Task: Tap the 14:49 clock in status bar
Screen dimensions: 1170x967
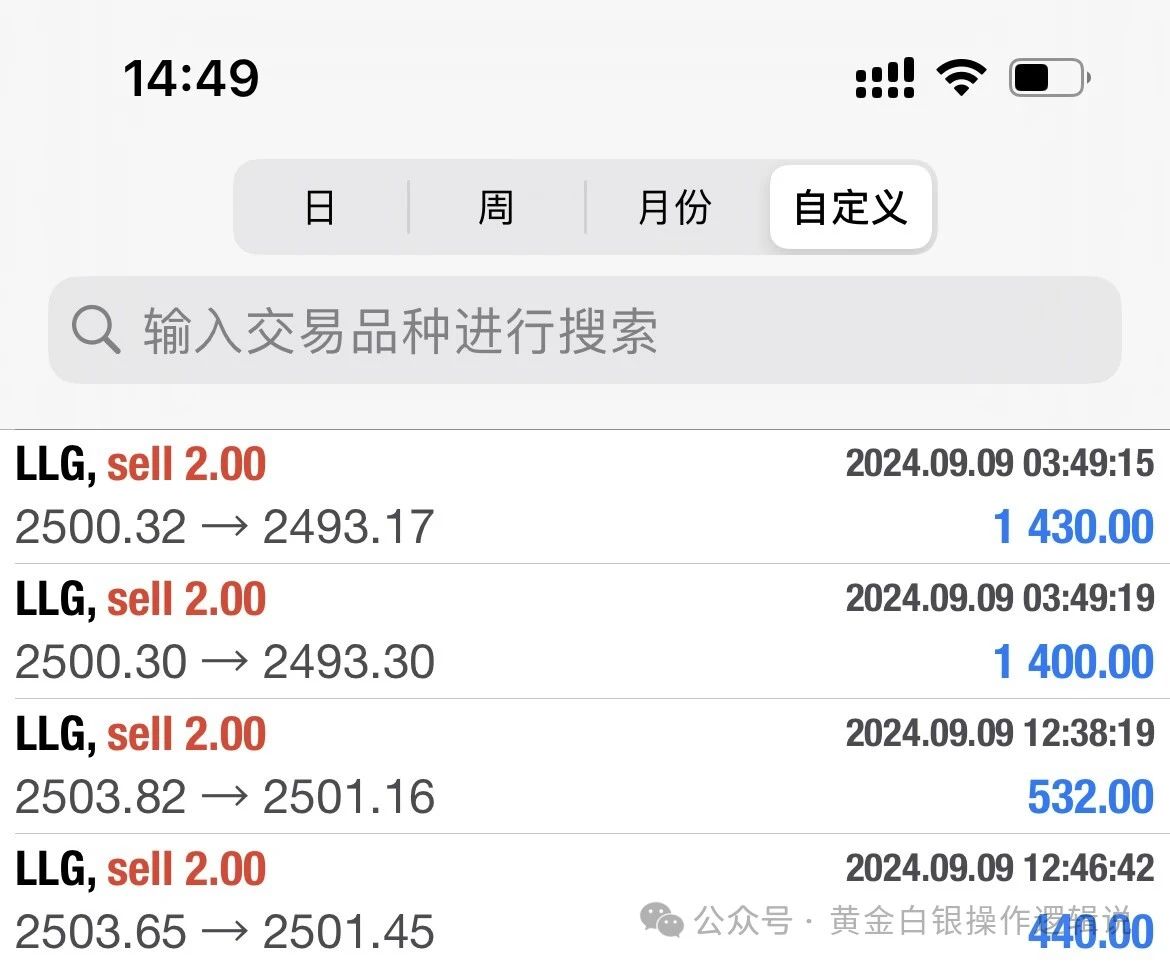Action: point(191,78)
